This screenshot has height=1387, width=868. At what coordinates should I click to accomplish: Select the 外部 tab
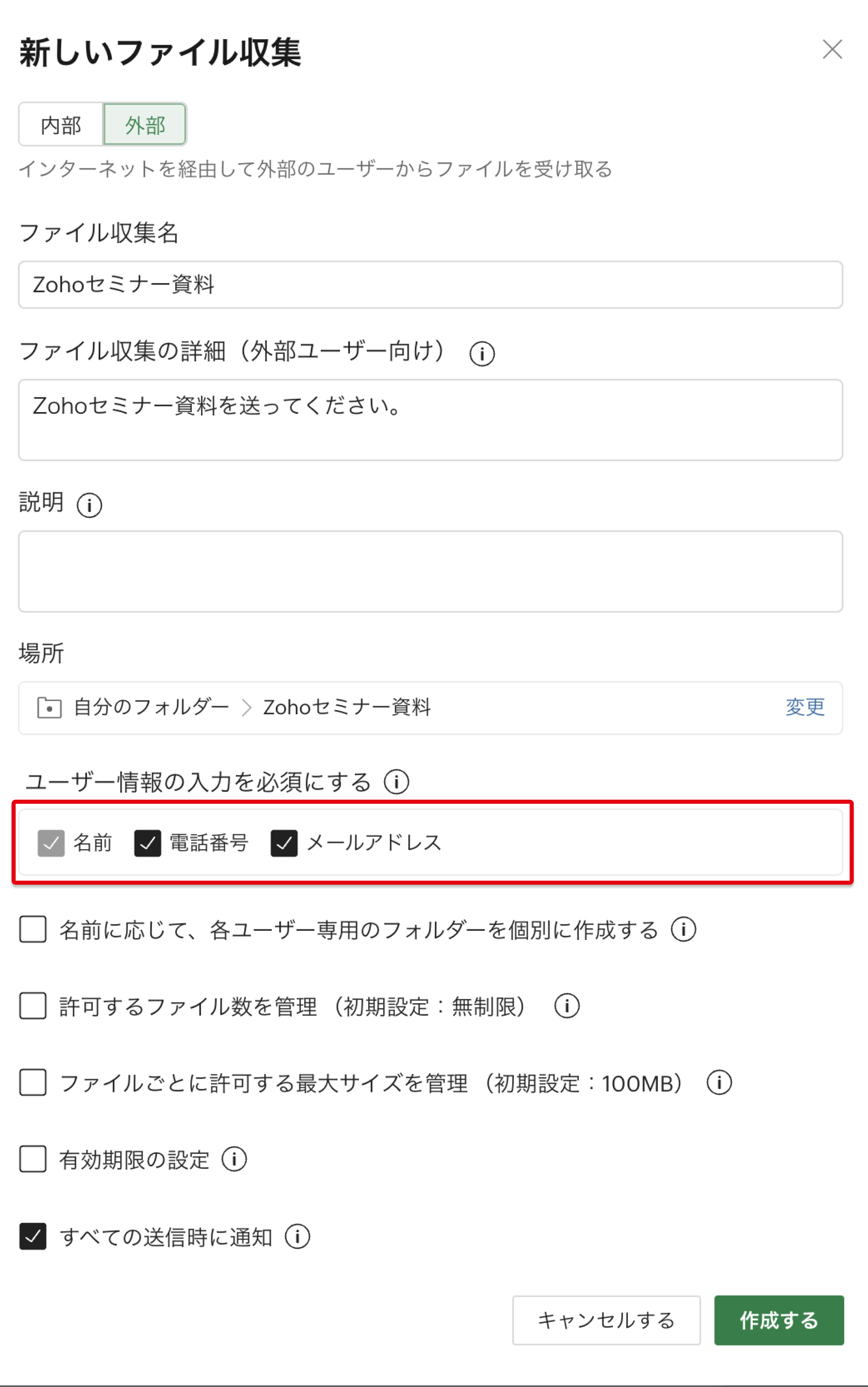[145, 125]
